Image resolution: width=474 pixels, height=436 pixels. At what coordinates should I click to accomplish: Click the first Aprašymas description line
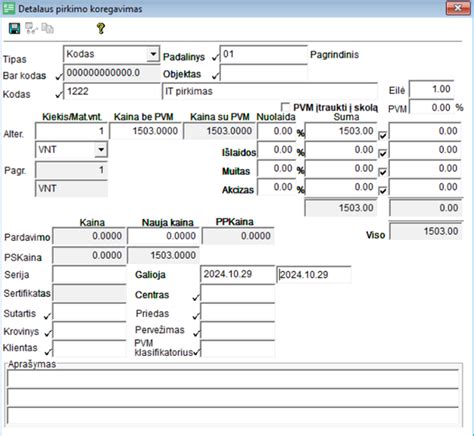click(x=233, y=379)
